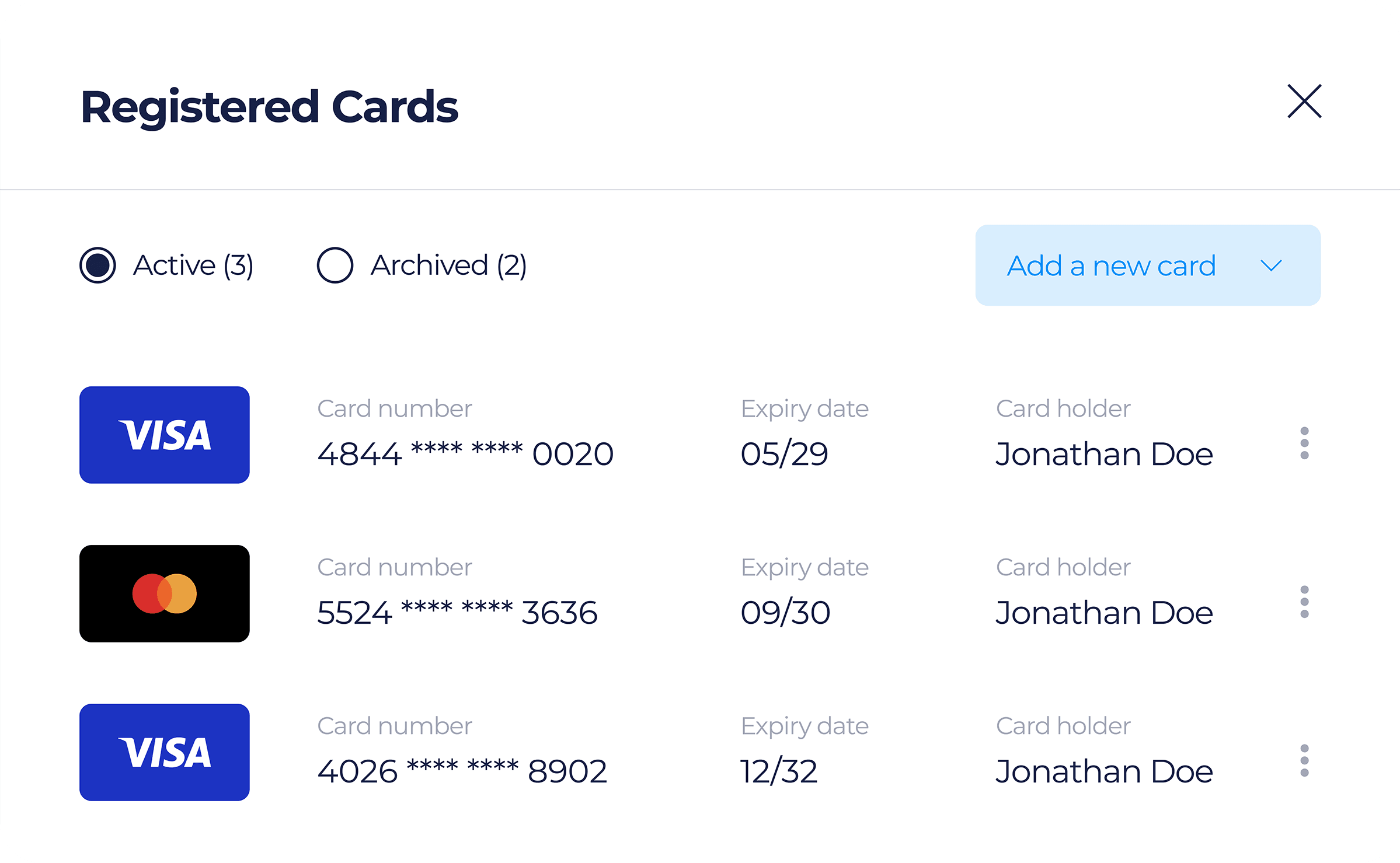
Task: Click the Visa logo for card 4844
Action: coord(165,435)
